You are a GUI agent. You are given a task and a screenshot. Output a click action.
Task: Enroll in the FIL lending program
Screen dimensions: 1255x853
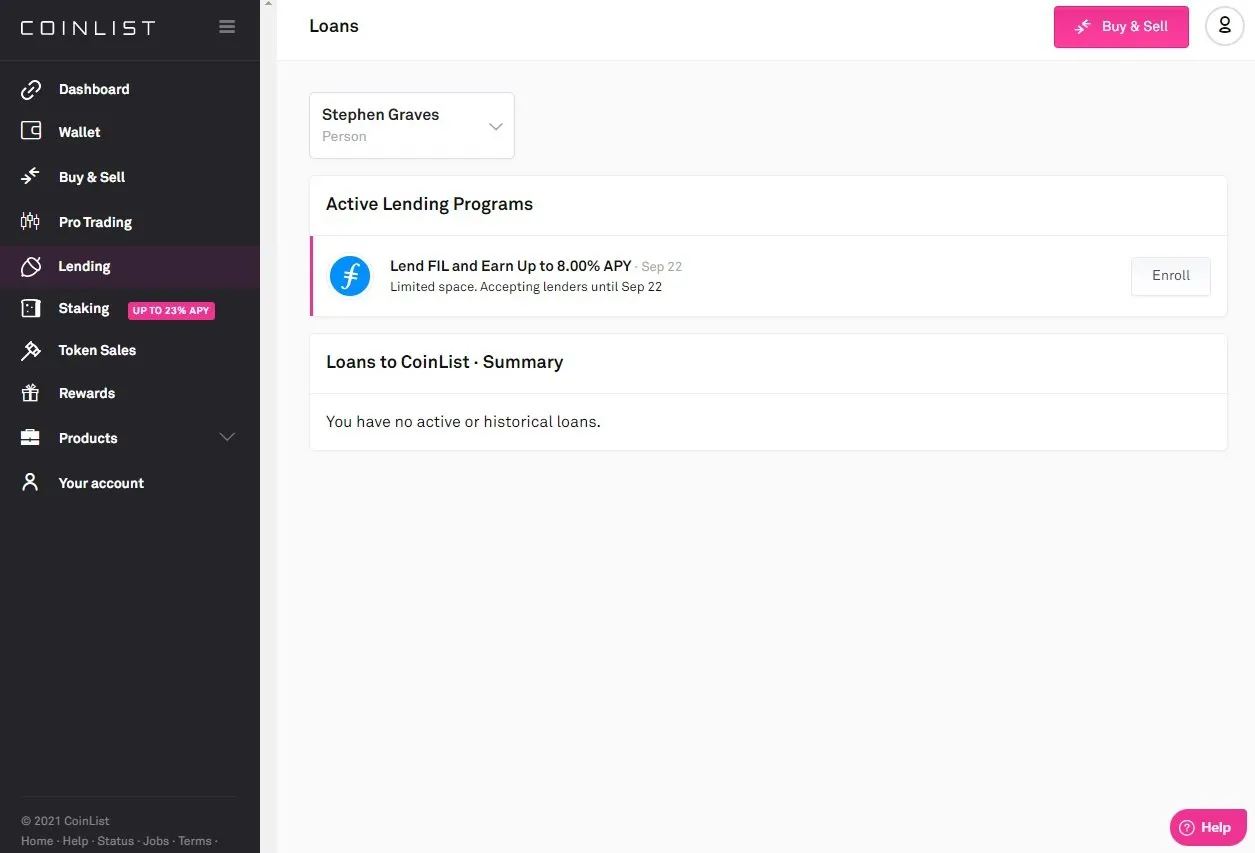coord(1171,276)
